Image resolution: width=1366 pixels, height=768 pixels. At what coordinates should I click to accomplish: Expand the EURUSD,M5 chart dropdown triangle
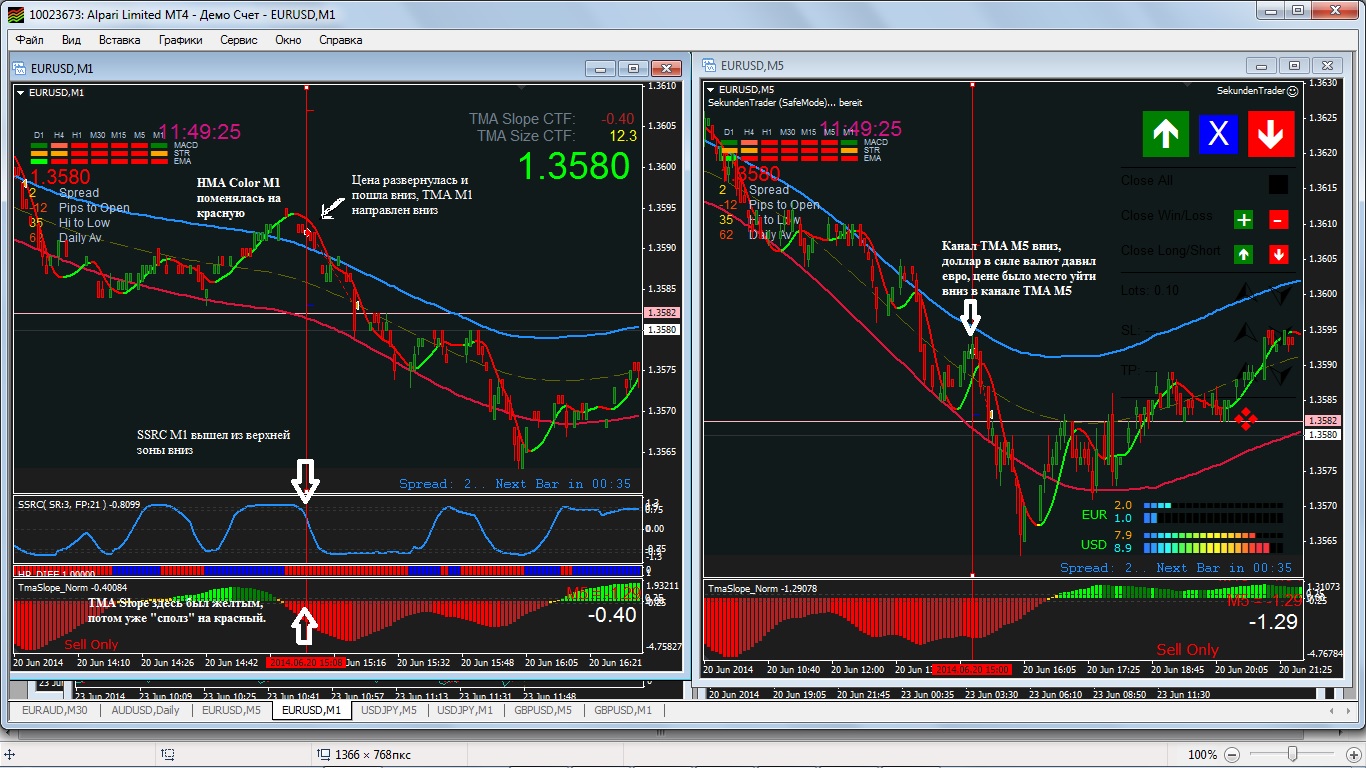click(712, 90)
